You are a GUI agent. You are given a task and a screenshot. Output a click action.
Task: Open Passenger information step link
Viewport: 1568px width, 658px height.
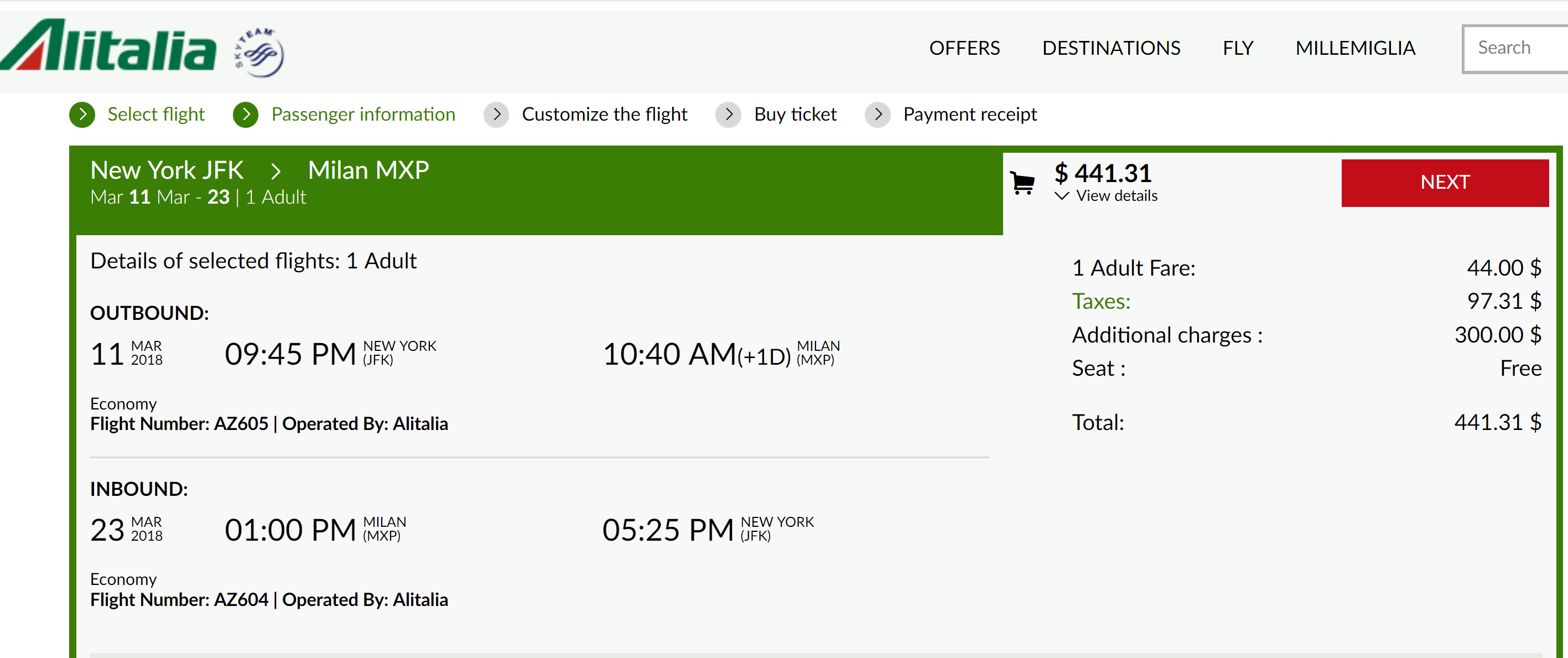(x=363, y=115)
